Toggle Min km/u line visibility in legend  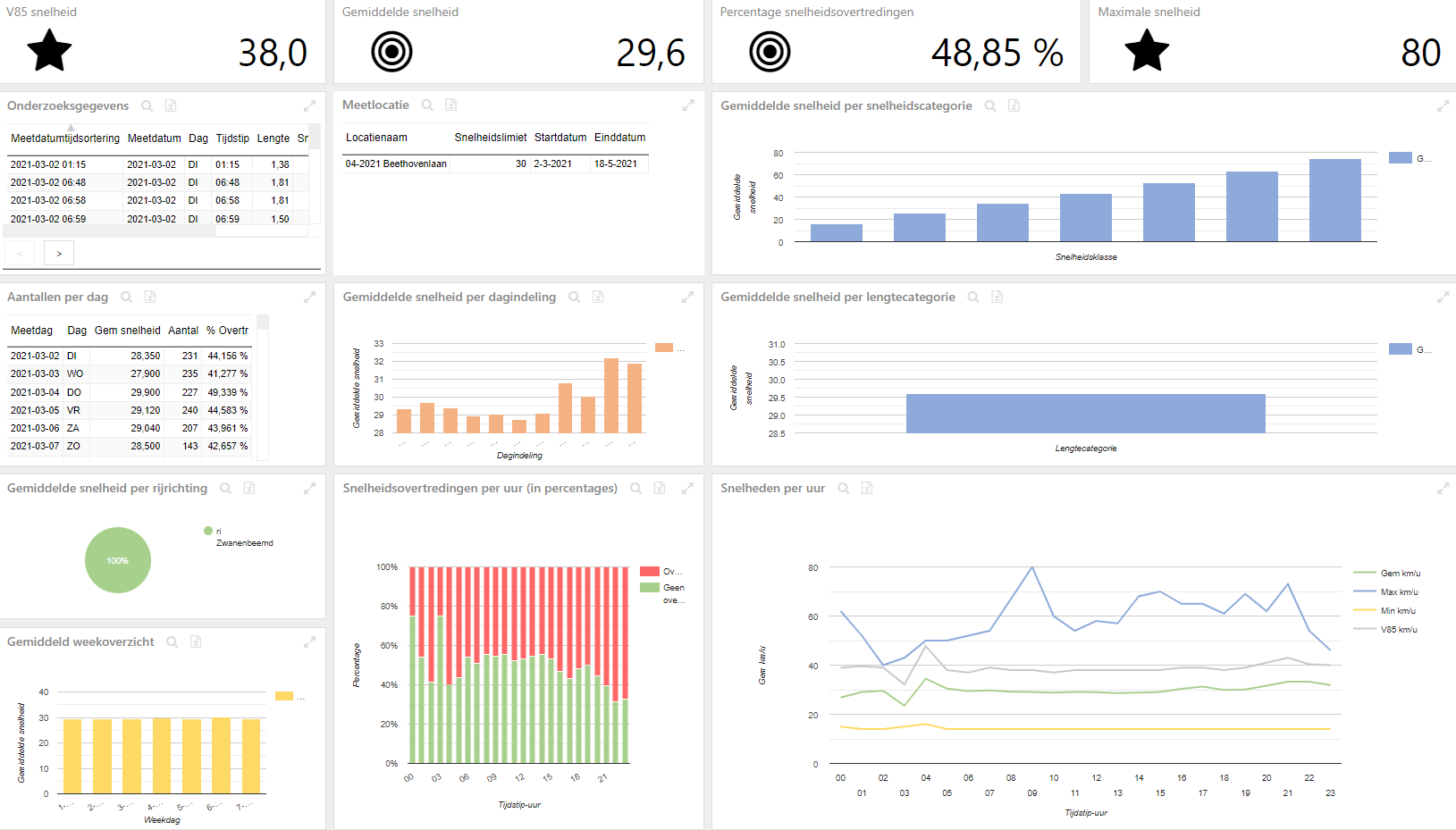click(x=1384, y=610)
